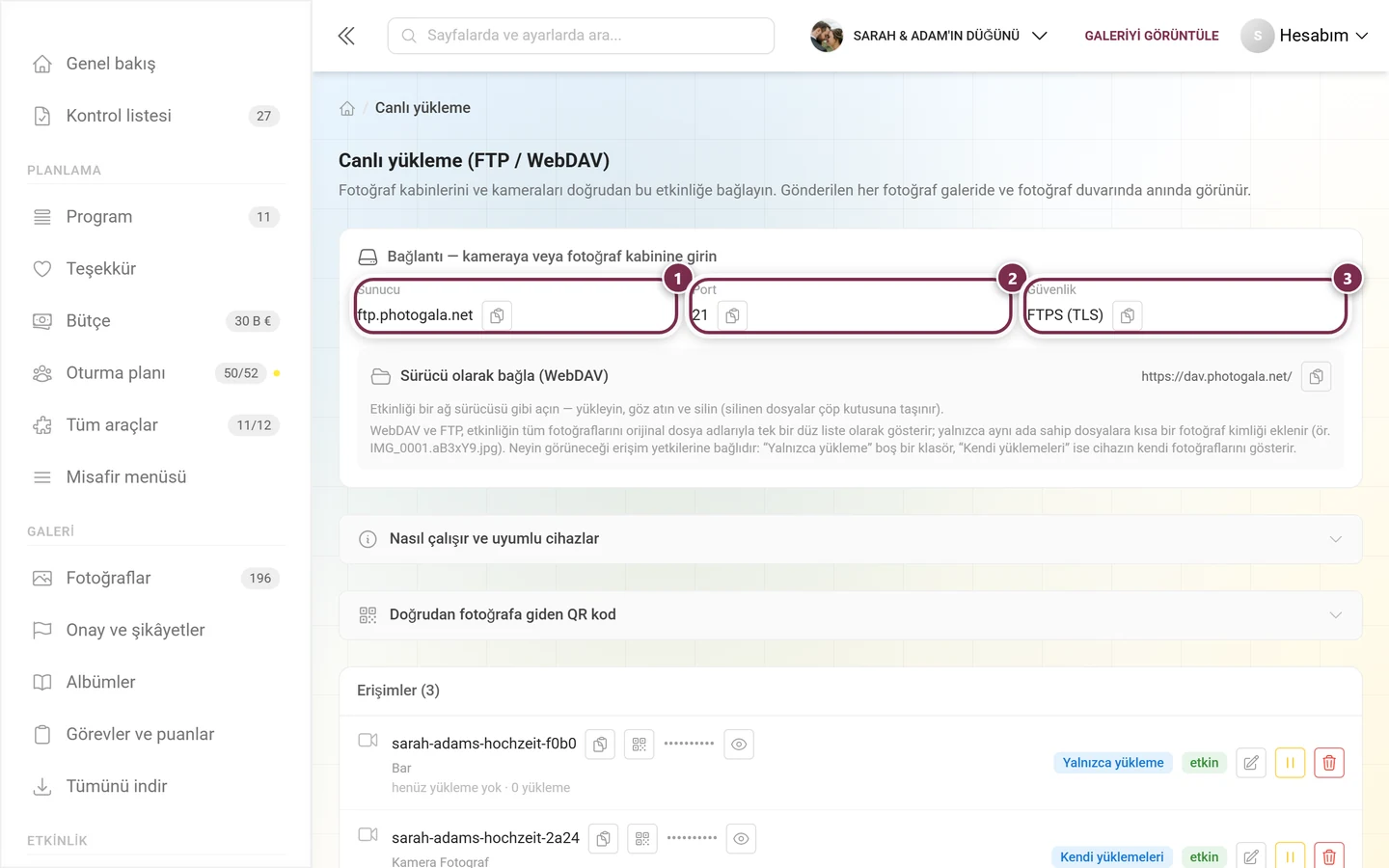Collapse the sidebar with double-chevron icon
This screenshot has height=868, width=1389.
346,36
